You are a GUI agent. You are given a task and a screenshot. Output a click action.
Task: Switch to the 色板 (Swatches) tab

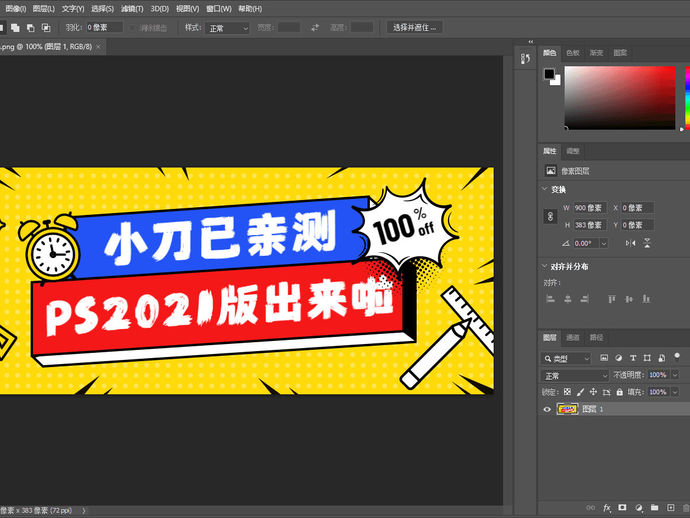click(573, 53)
